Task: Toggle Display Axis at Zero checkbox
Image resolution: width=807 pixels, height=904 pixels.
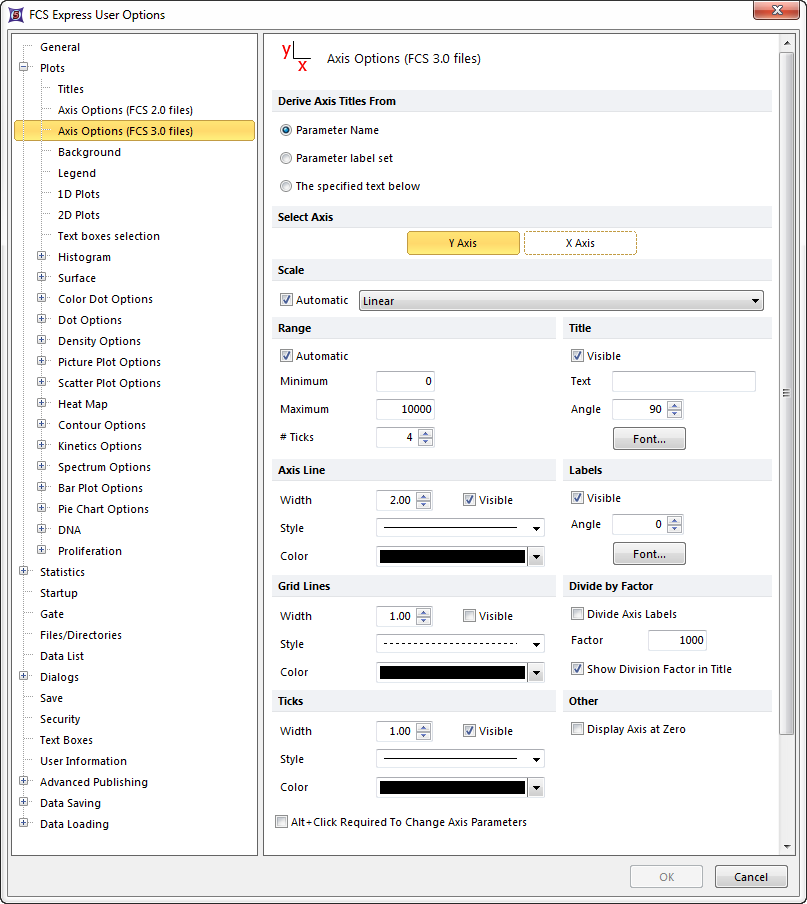Action: click(577, 729)
